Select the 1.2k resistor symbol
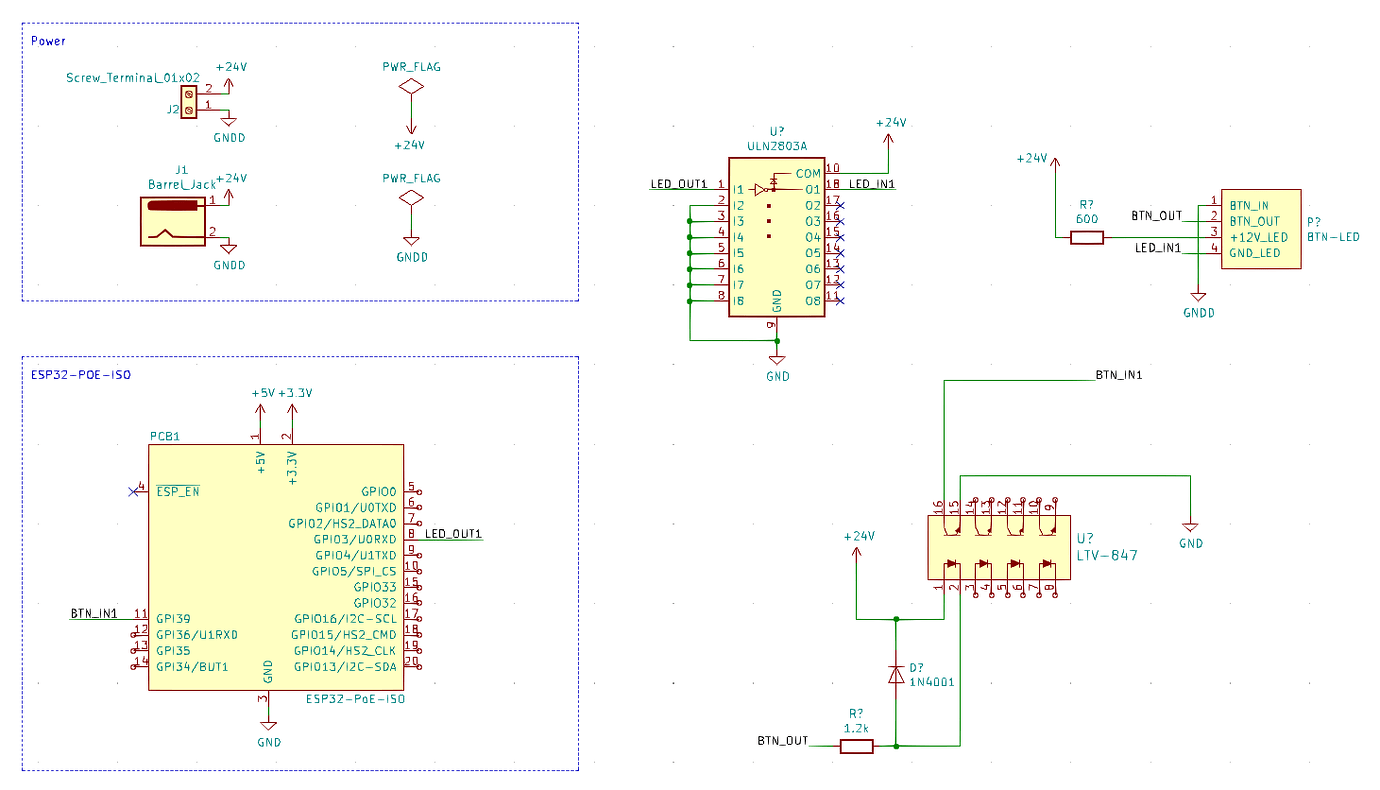Viewport: 1380px width, 790px height. point(856,746)
